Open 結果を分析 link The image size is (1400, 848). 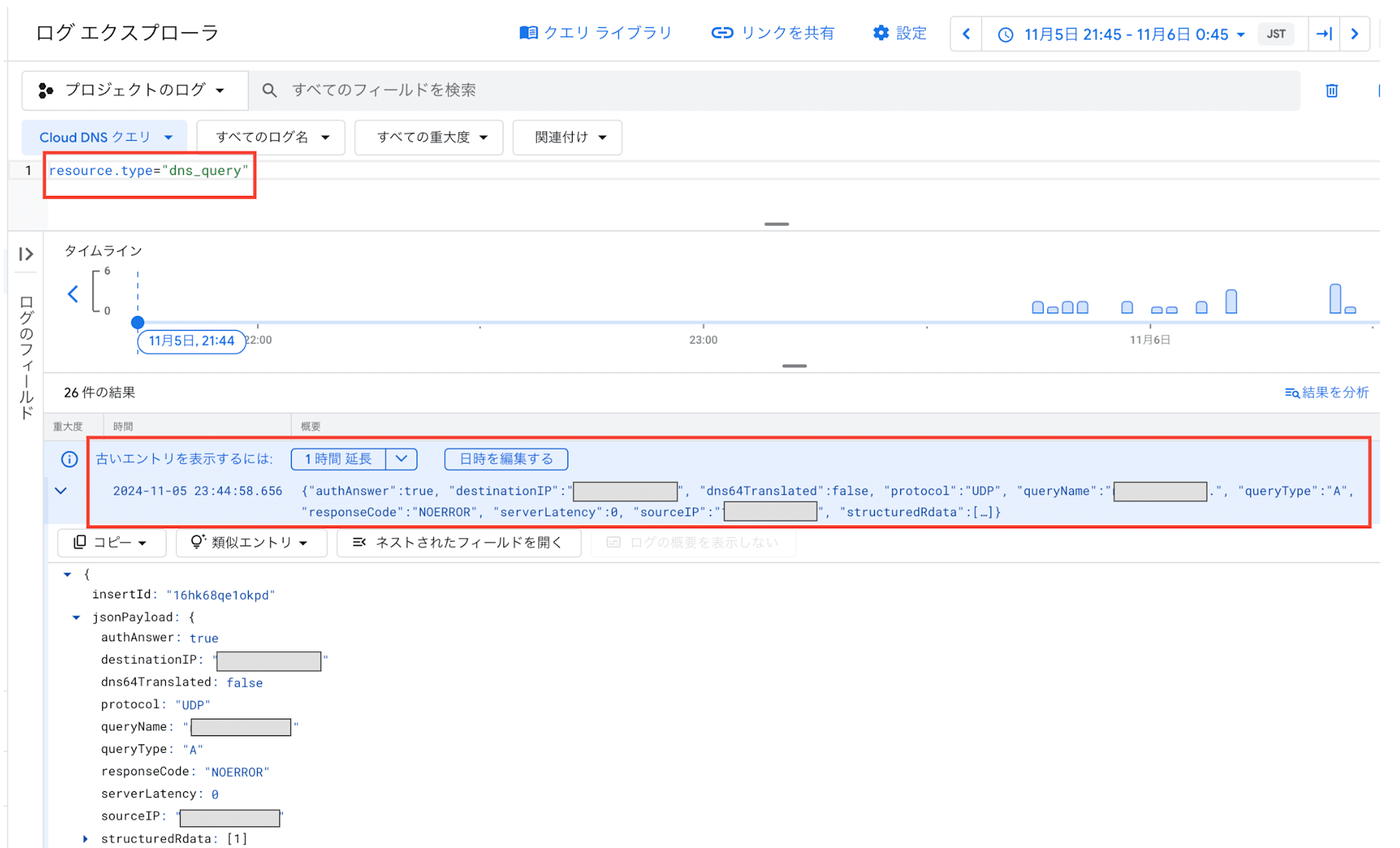tap(1326, 393)
